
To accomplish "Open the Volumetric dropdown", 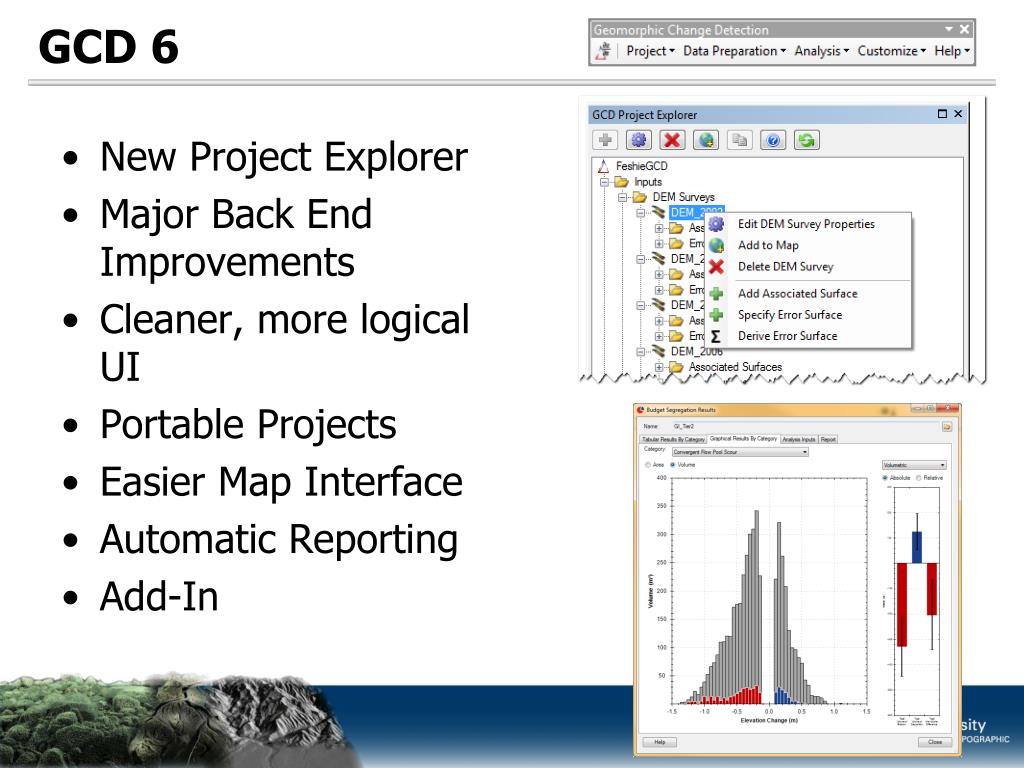I will 914,465.
